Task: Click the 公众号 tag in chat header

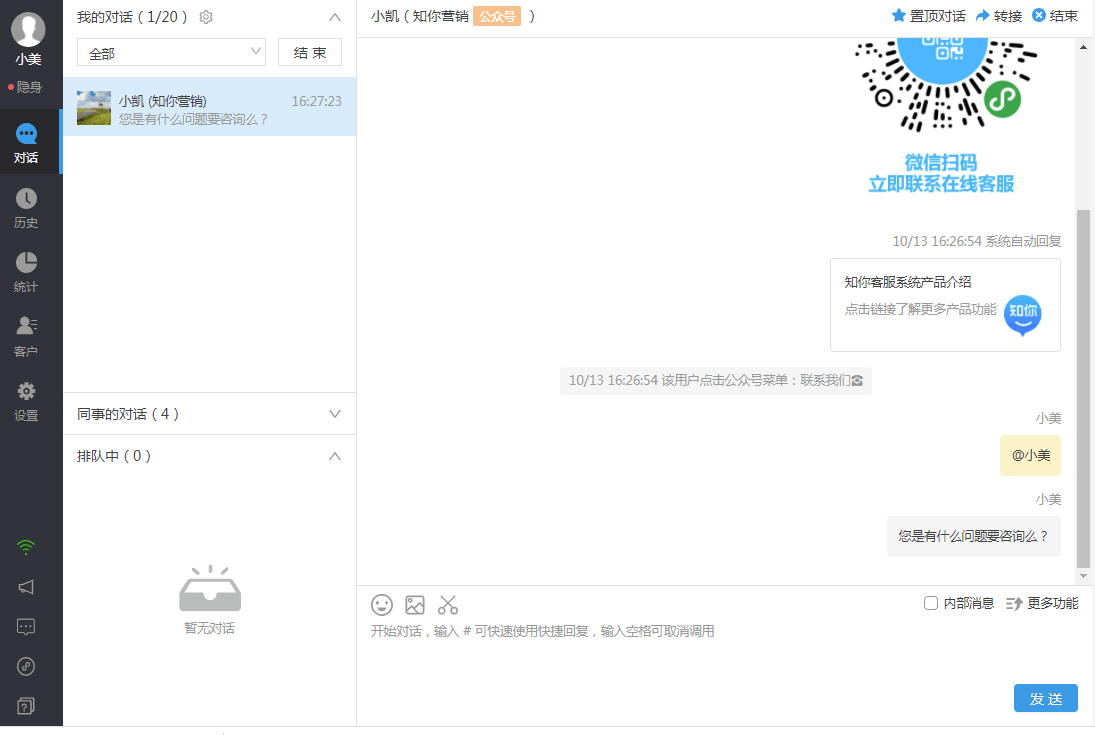Action: pos(497,16)
